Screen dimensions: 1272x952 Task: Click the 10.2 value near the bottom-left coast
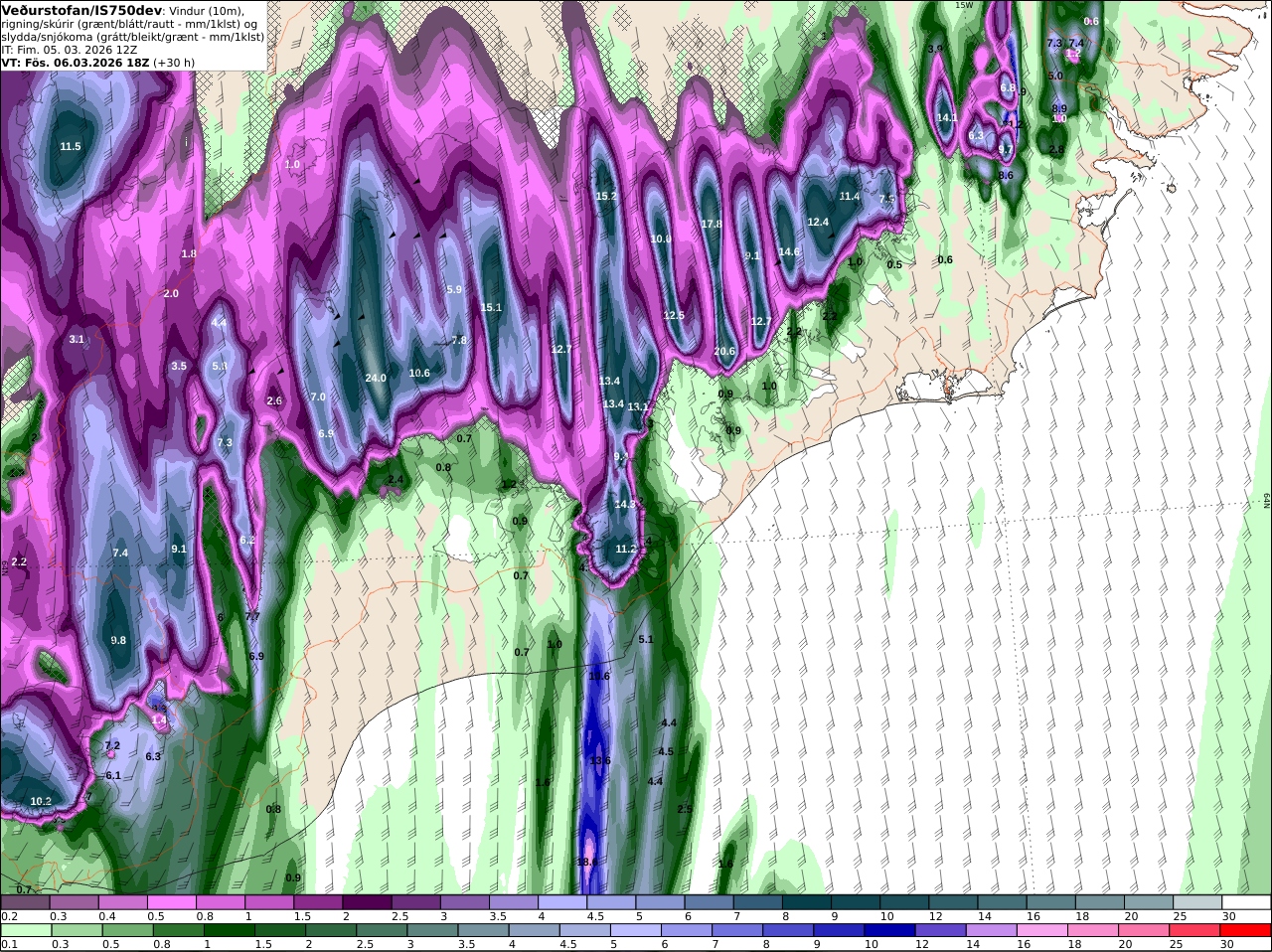click(x=41, y=801)
